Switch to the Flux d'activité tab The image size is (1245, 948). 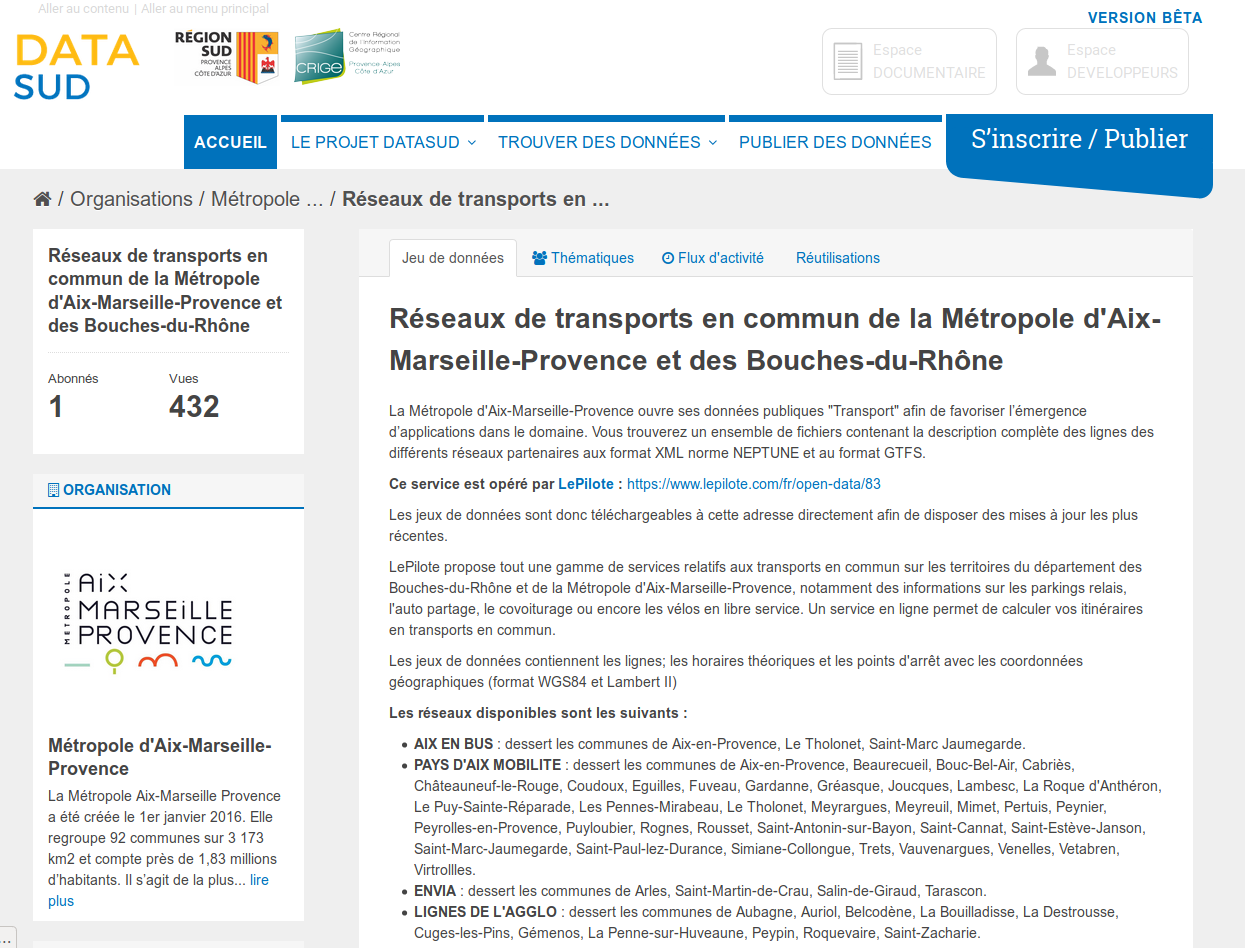(x=713, y=258)
